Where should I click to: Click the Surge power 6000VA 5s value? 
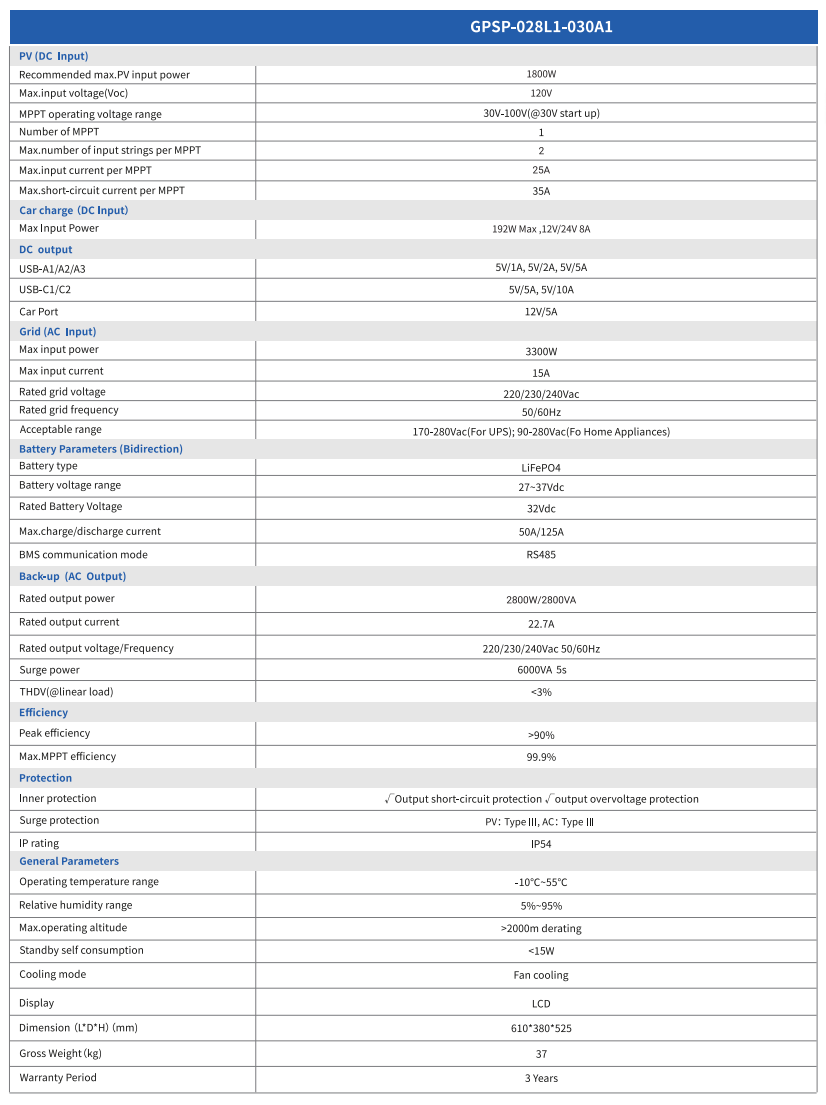tap(541, 670)
